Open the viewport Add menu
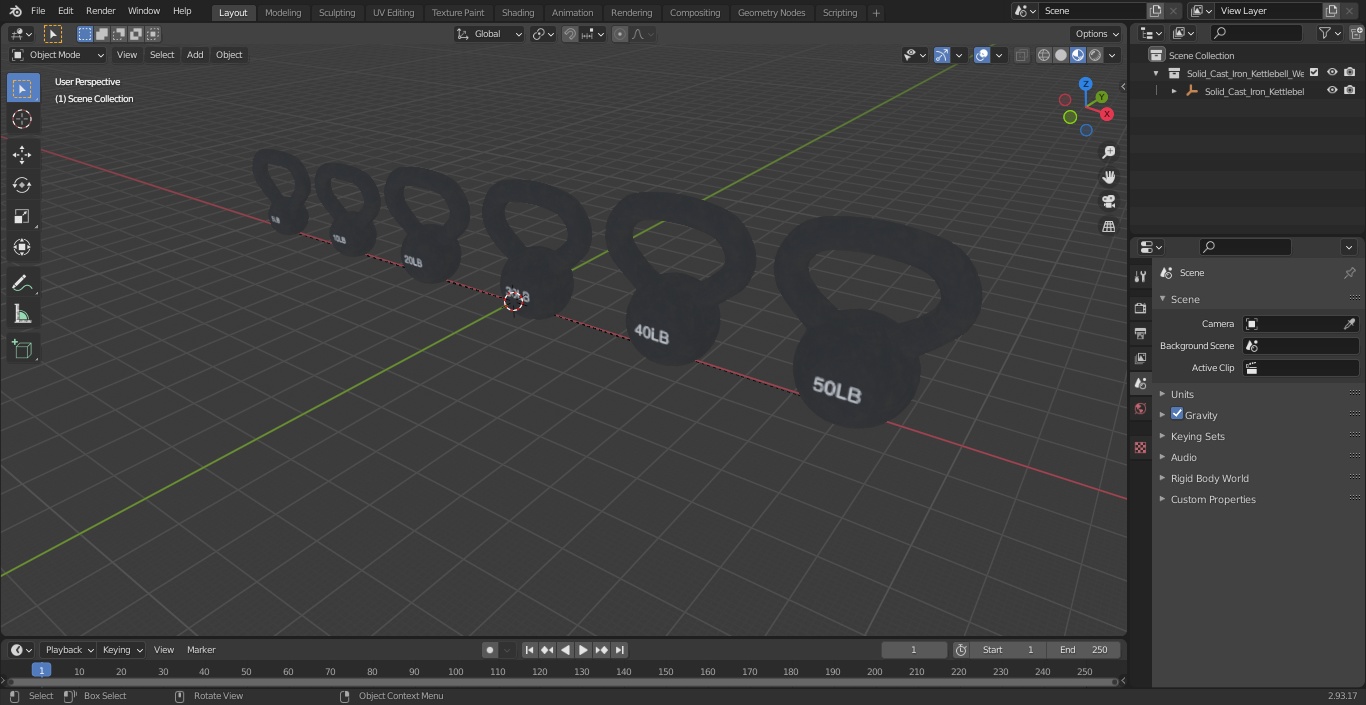This screenshot has height=705, width=1366. (x=195, y=55)
